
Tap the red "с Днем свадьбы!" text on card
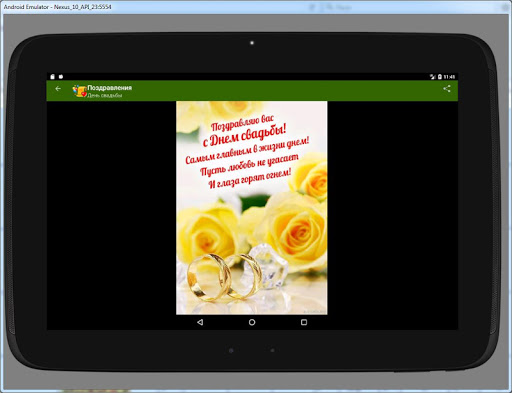(244, 136)
